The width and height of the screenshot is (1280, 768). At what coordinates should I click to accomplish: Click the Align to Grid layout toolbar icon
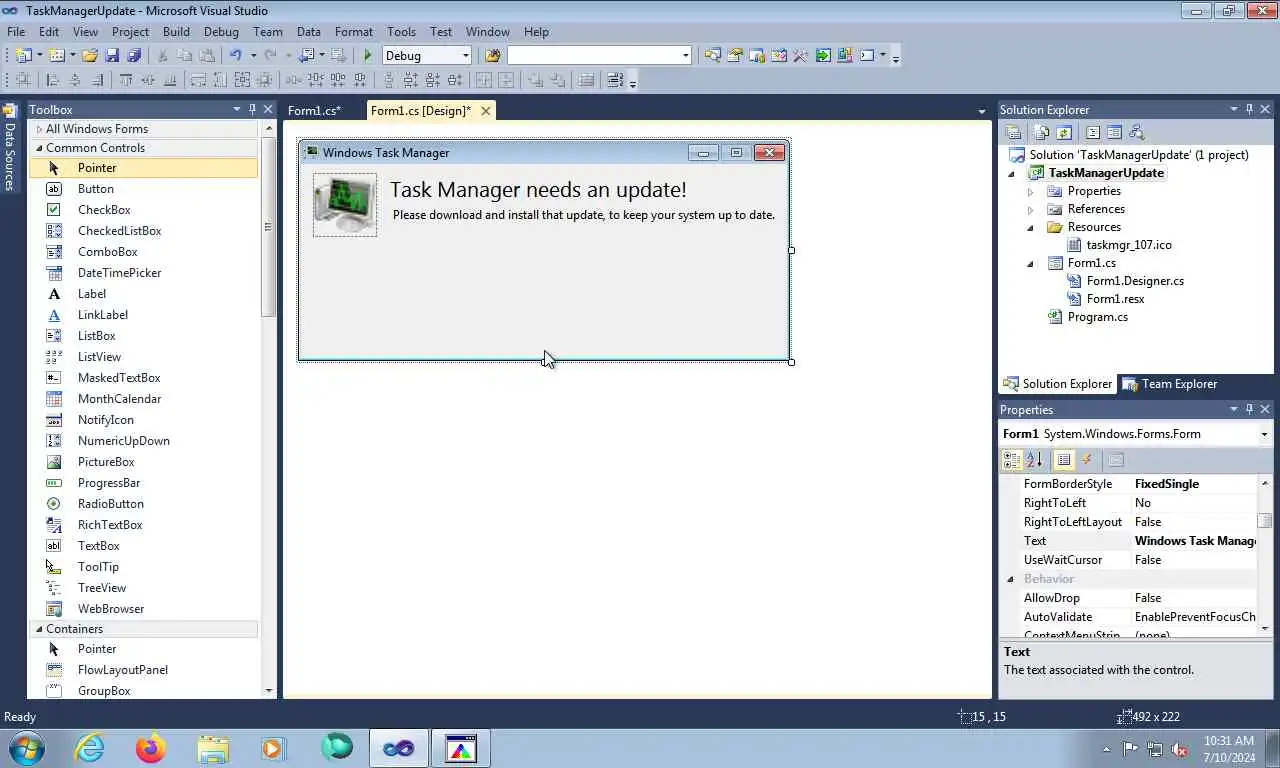(22, 81)
